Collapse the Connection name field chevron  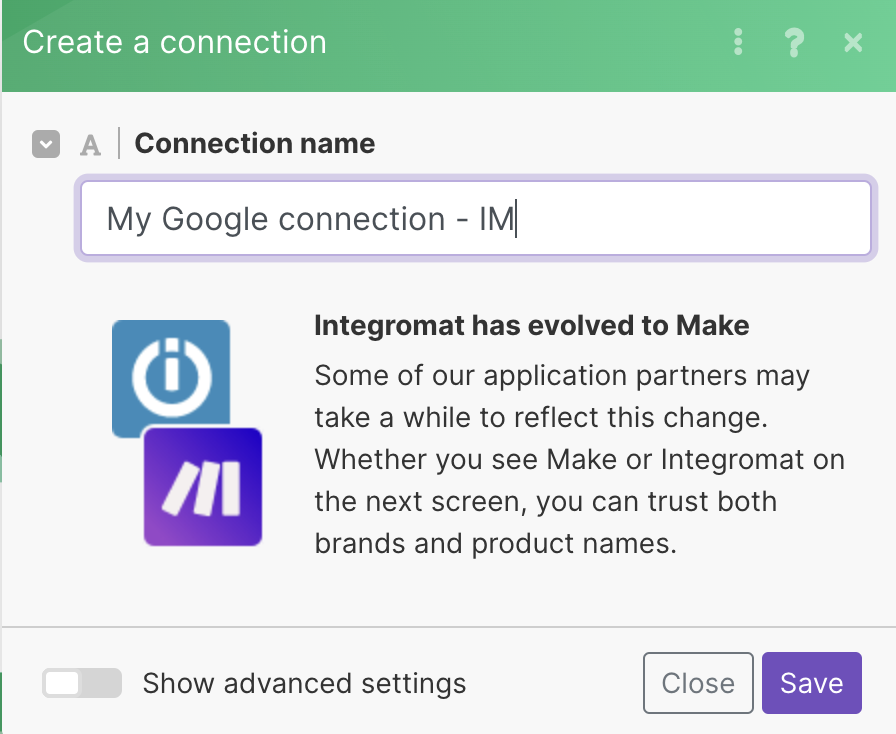46,143
